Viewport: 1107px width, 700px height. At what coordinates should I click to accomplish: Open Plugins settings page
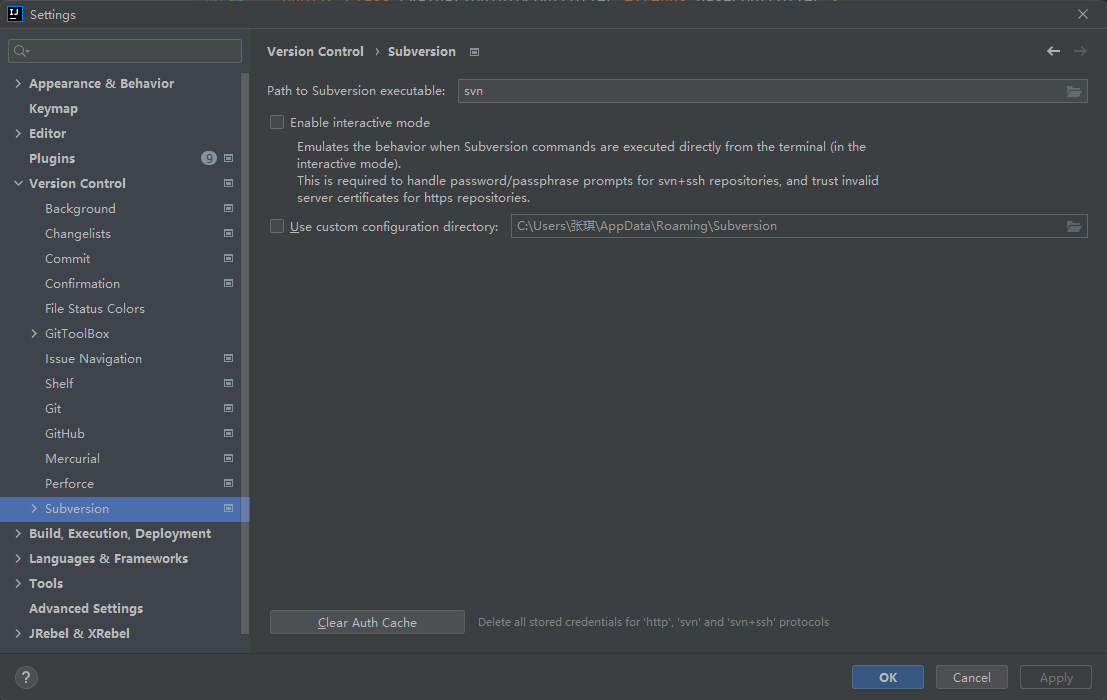coord(52,158)
